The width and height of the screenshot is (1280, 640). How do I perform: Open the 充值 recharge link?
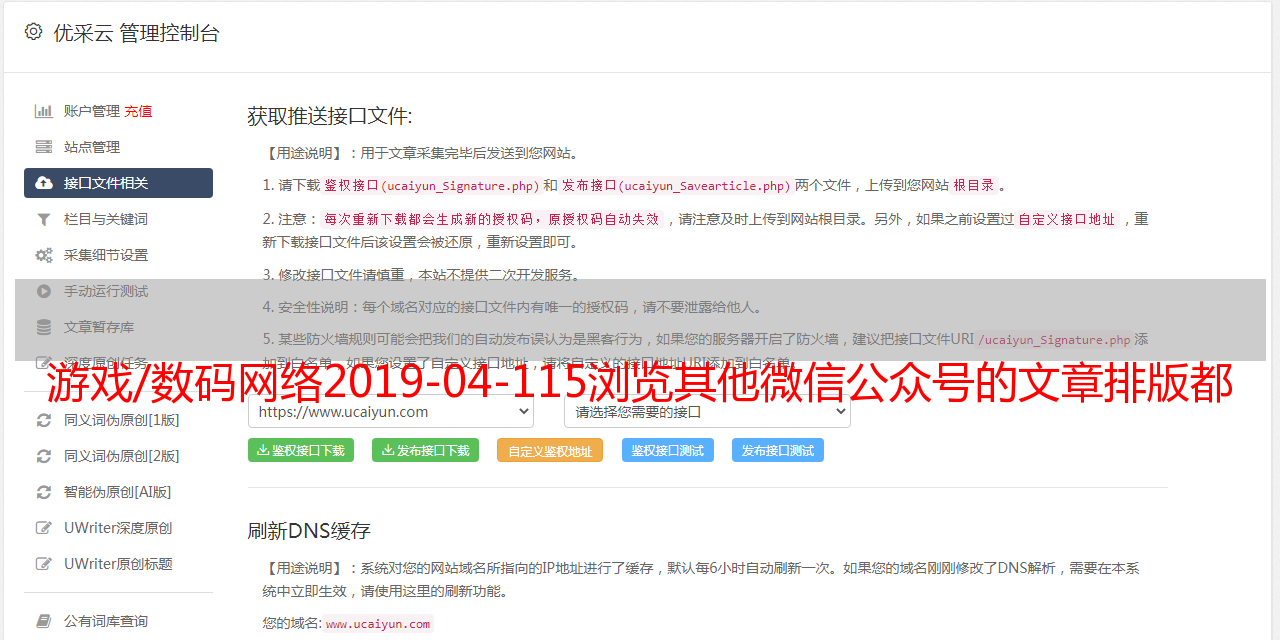(x=138, y=111)
